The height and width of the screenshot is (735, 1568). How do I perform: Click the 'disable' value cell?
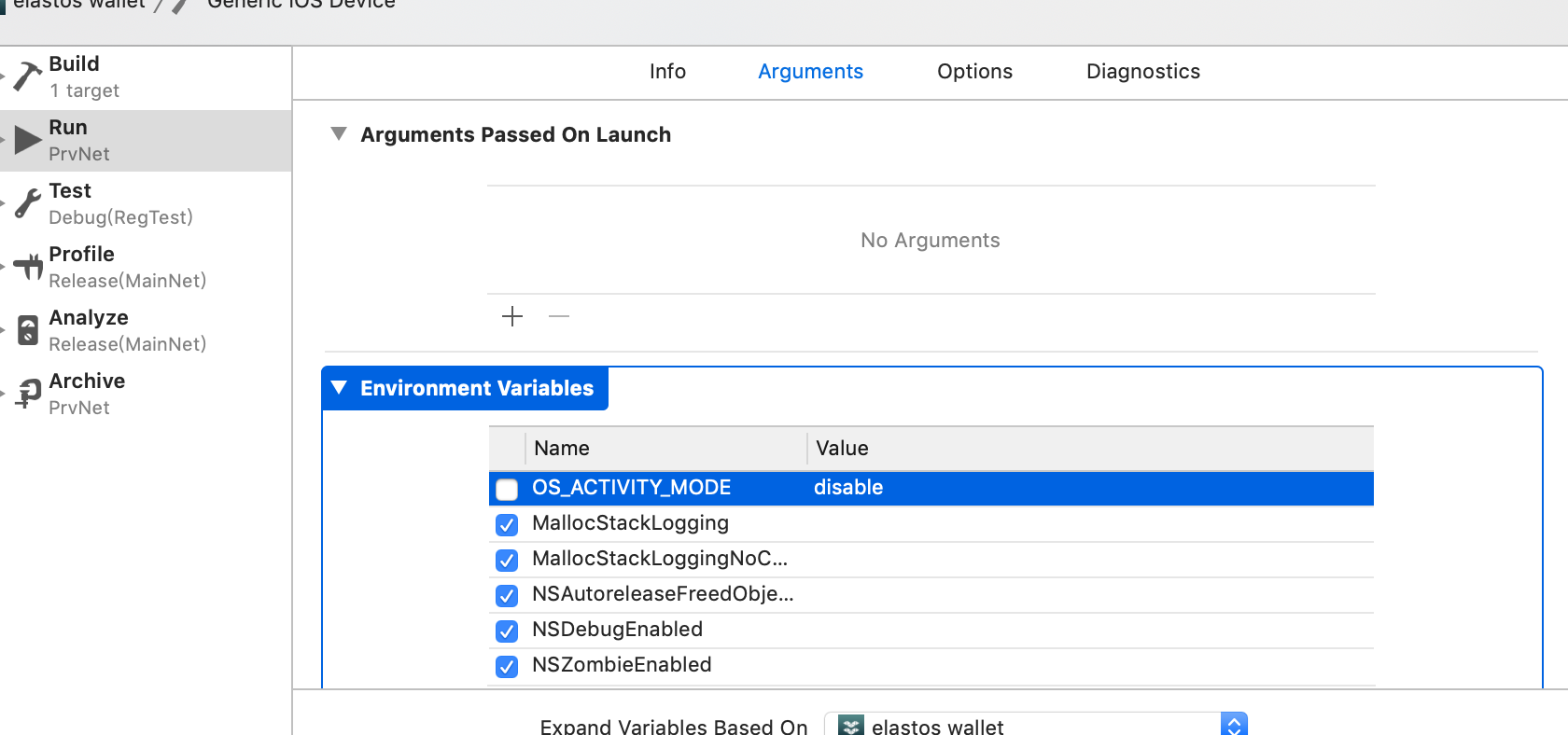tap(848, 488)
